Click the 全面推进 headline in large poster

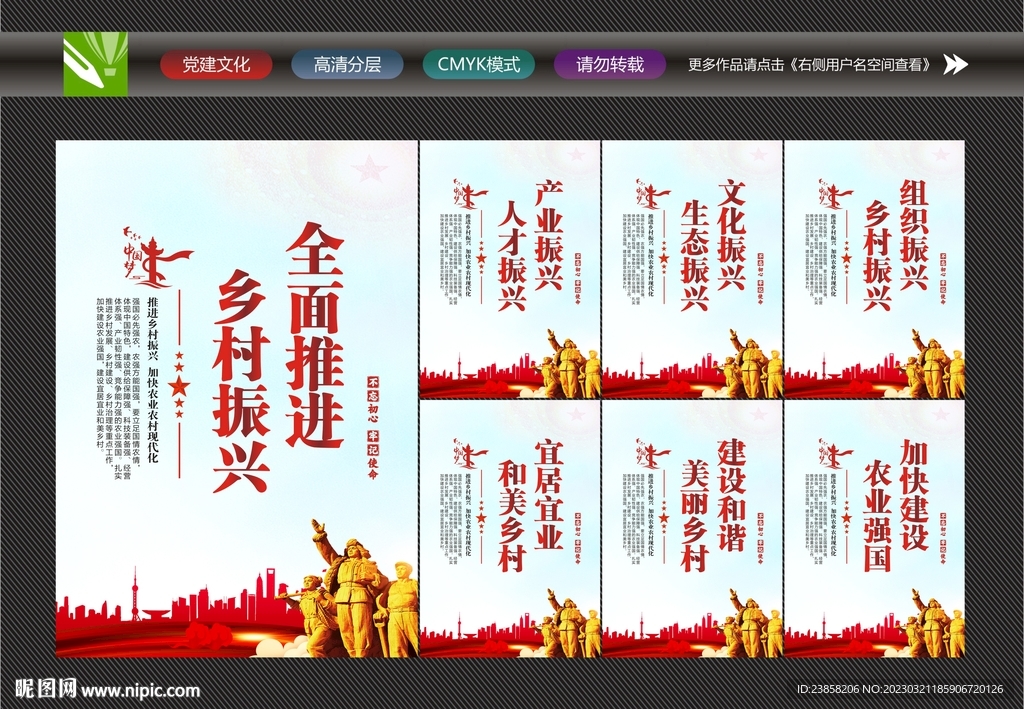(x=315, y=335)
